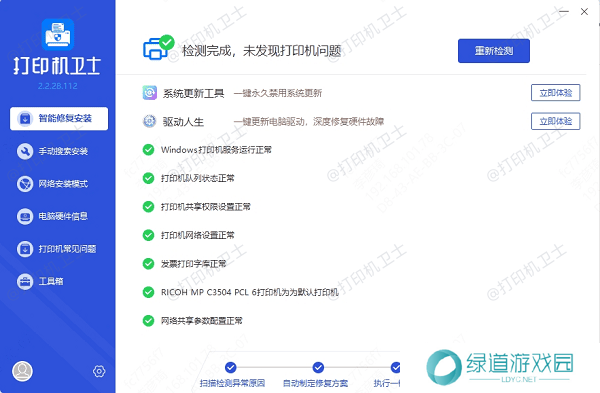
Task: Click the toolbox icon beside 工具箱
Action: 25,282
